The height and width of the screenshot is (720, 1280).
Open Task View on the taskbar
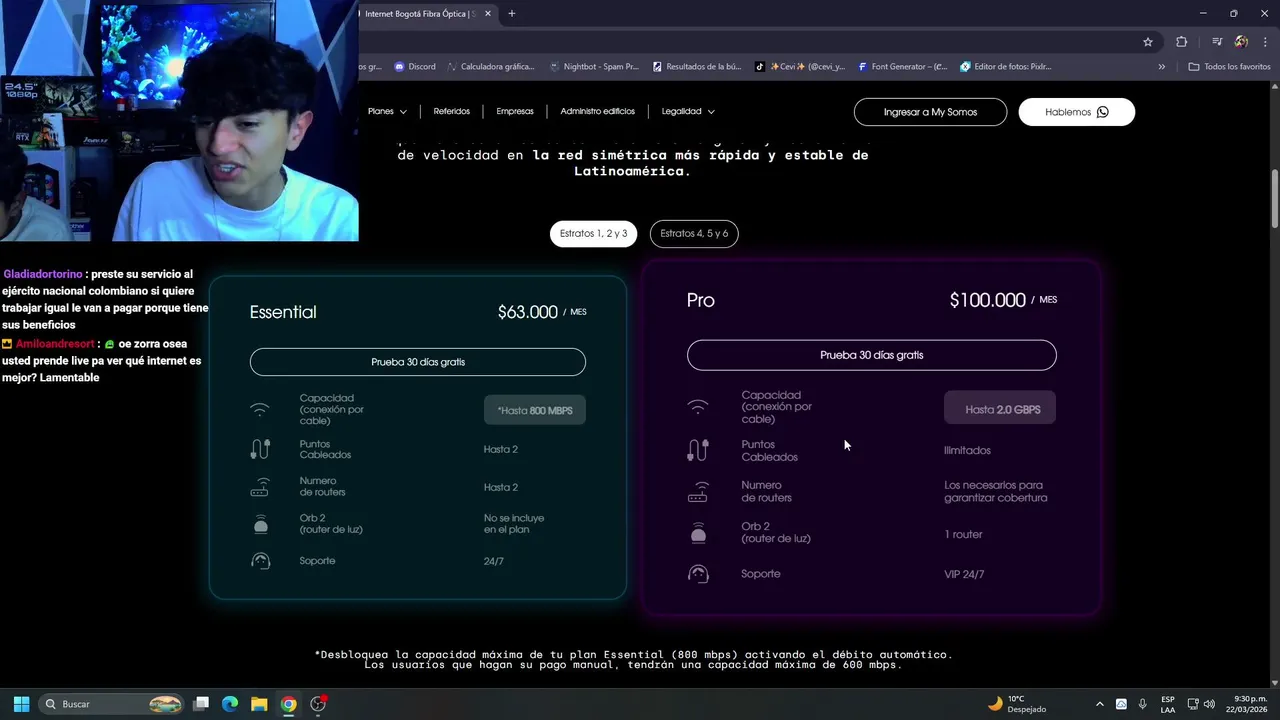pyautogui.click(x=201, y=704)
